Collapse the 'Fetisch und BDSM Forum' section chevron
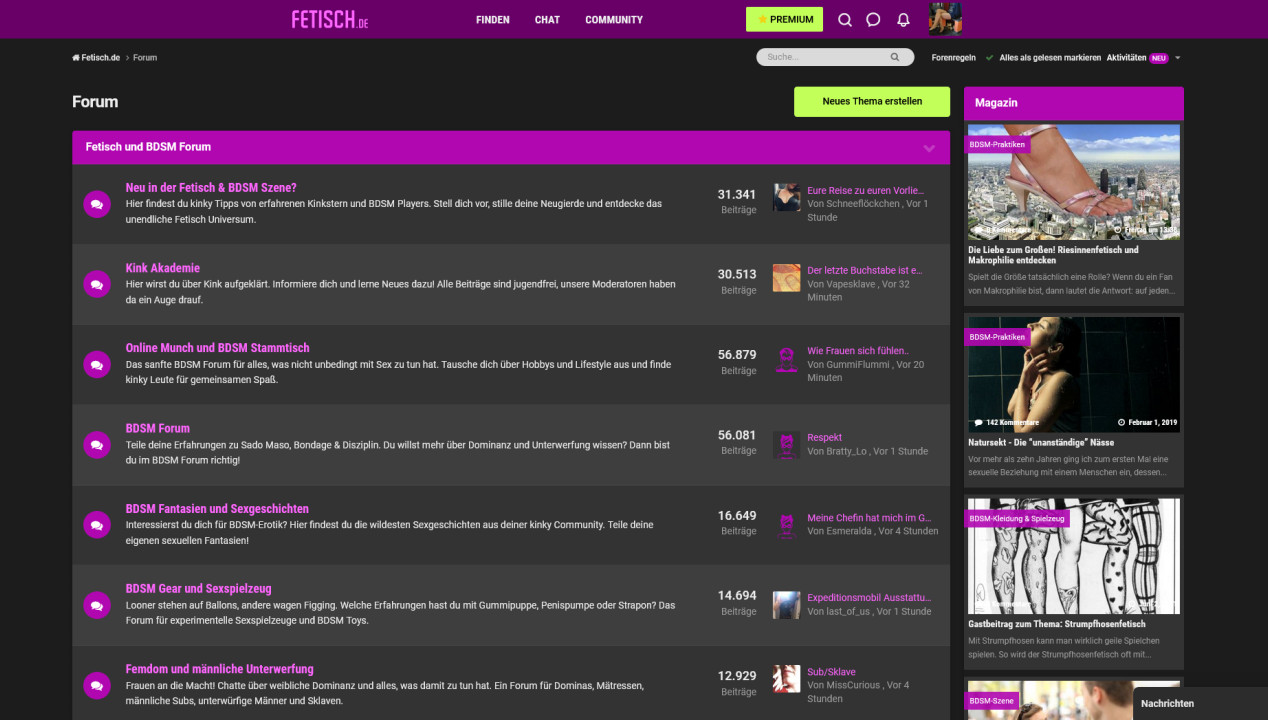Screen dimensions: 1268x720 [927, 146]
